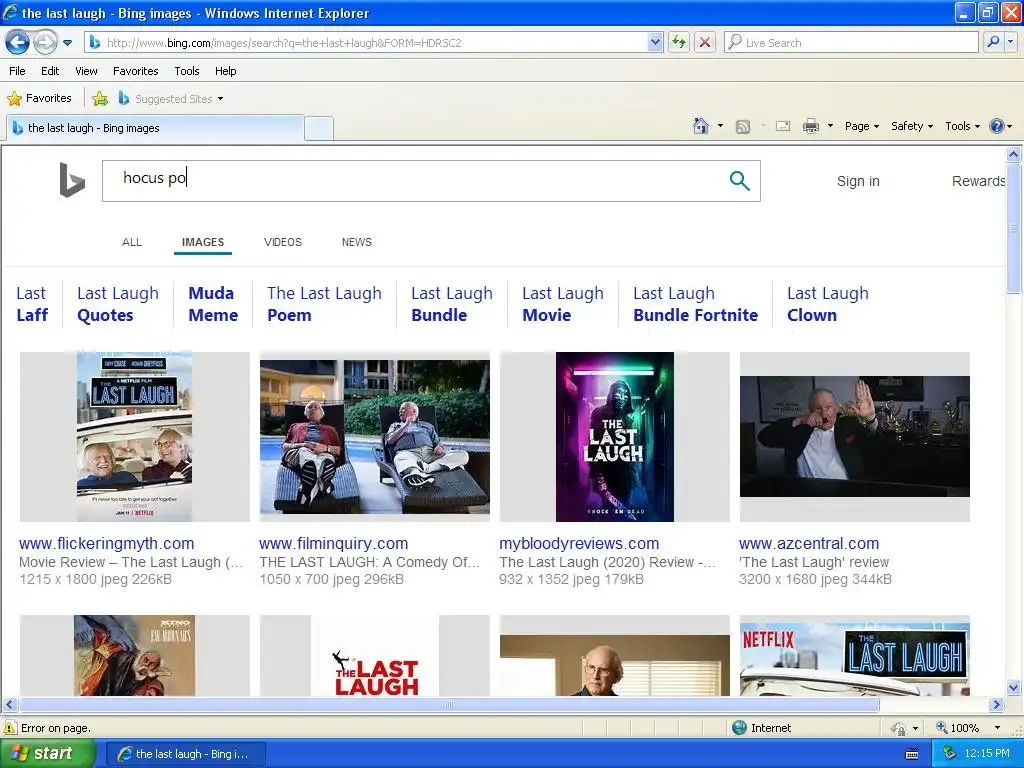Click the Print icon
This screenshot has width=1024, height=768.
click(x=810, y=126)
